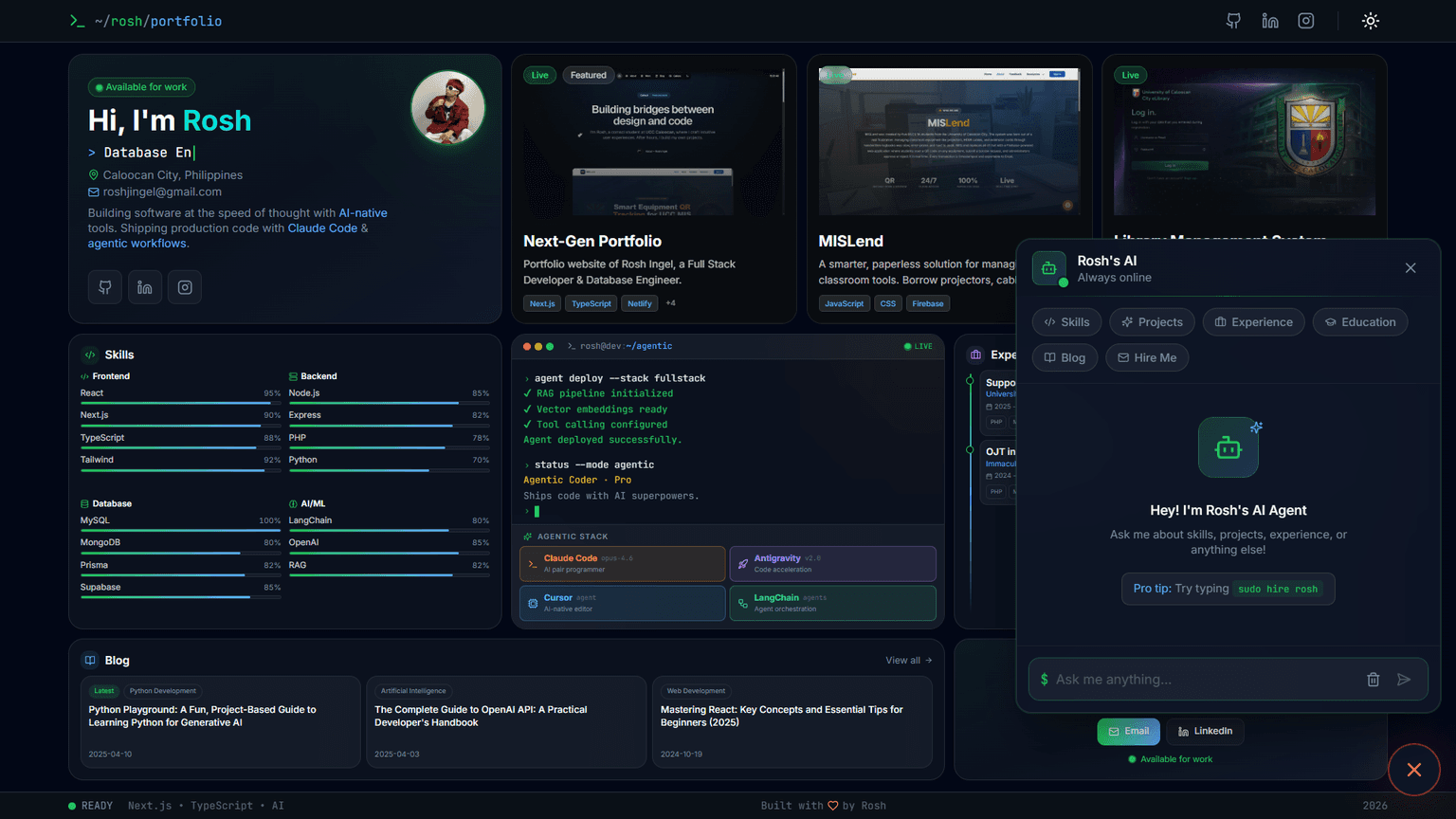Click sudo hire rosh pro tip command
1456x819 pixels.
[x=1278, y=589]
